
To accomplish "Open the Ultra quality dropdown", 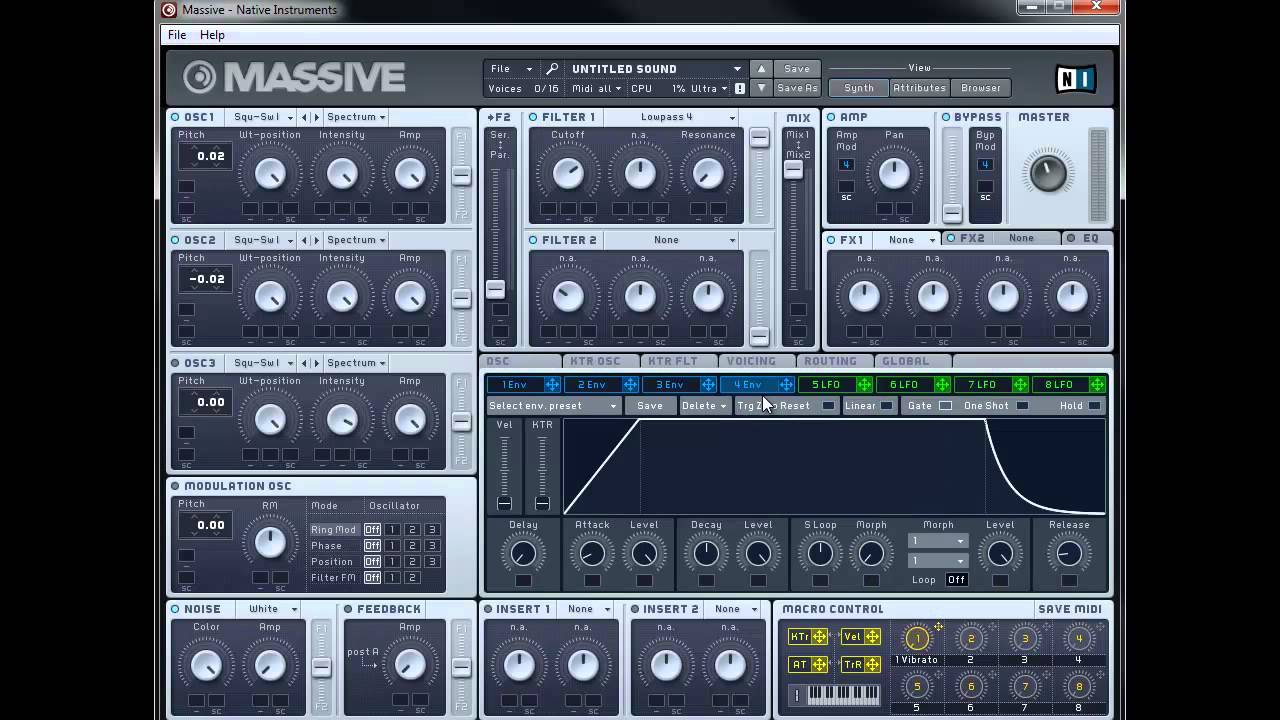I will (709, 88).
